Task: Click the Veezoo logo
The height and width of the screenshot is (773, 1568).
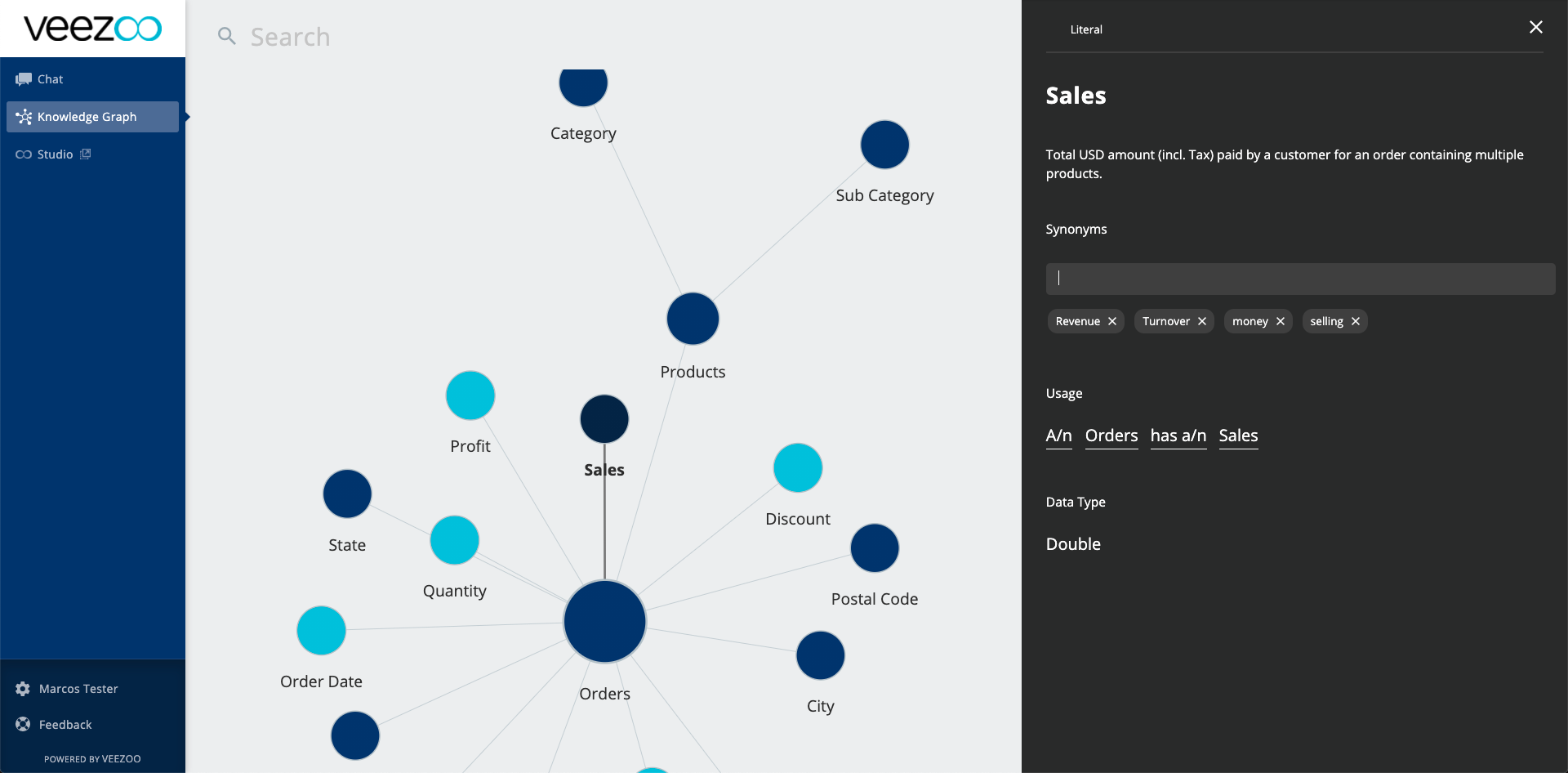Action: 92,29
